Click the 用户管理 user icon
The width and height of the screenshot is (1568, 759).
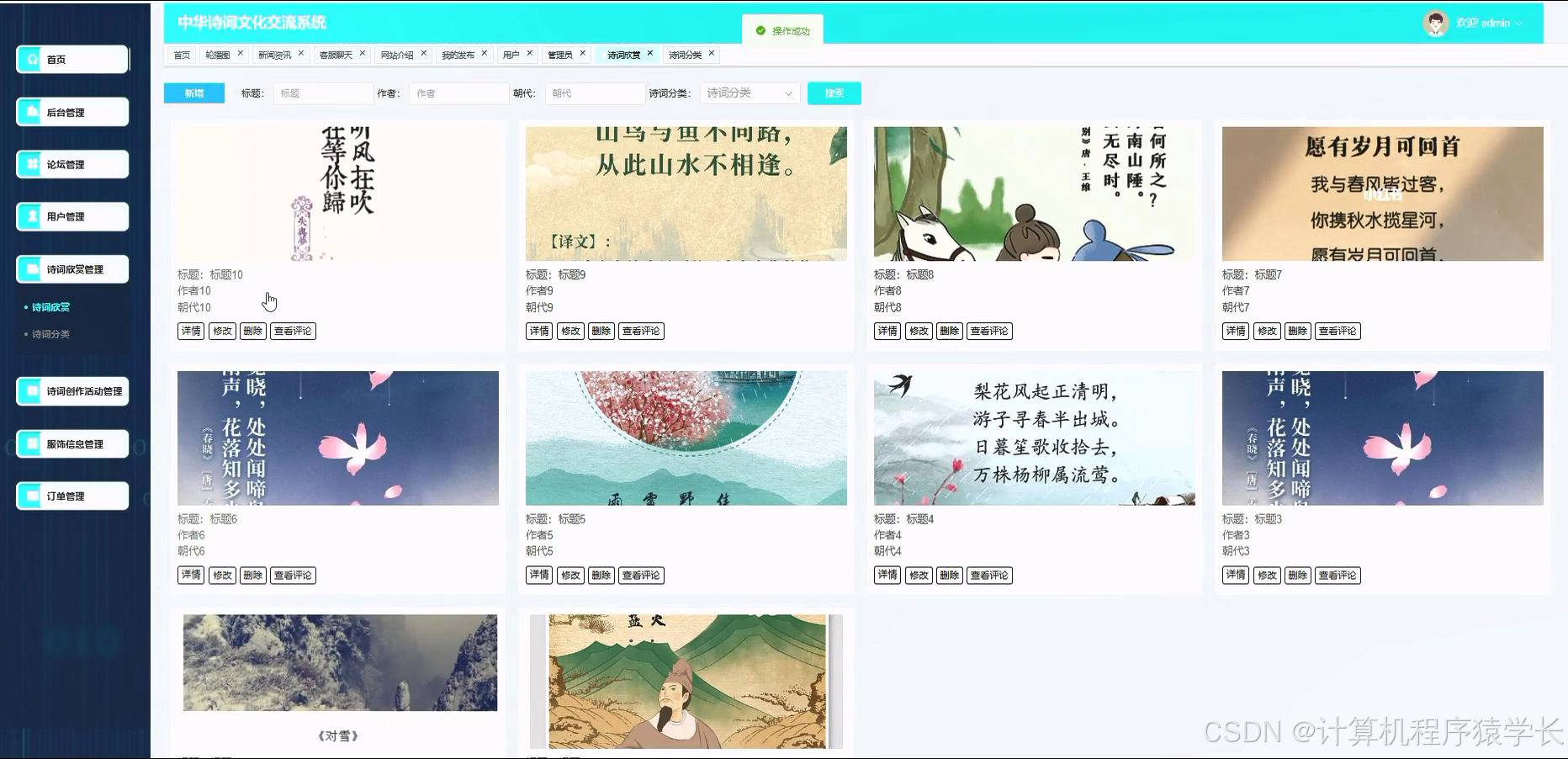coord(31,216)
